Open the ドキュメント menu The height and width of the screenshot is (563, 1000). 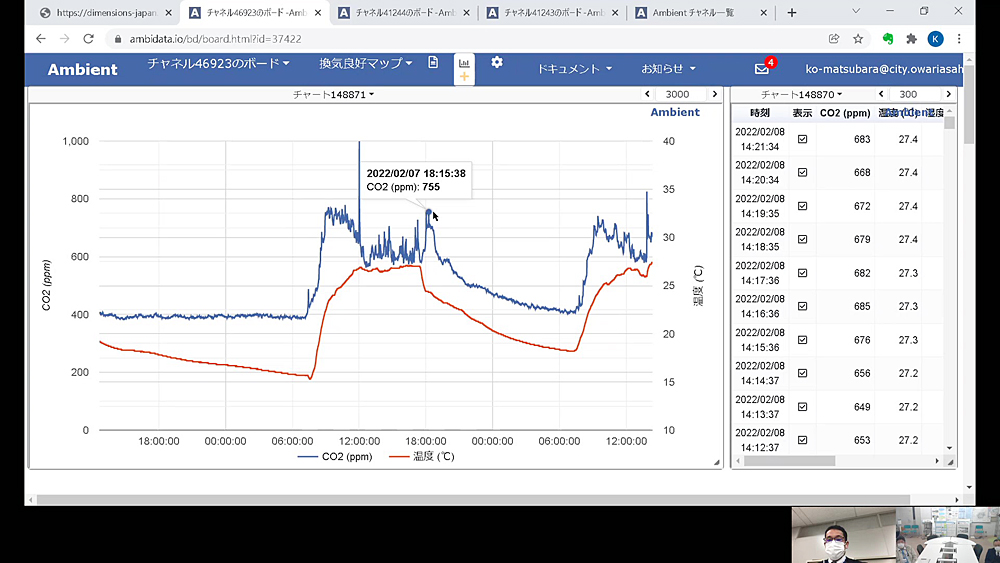[574, 69]
